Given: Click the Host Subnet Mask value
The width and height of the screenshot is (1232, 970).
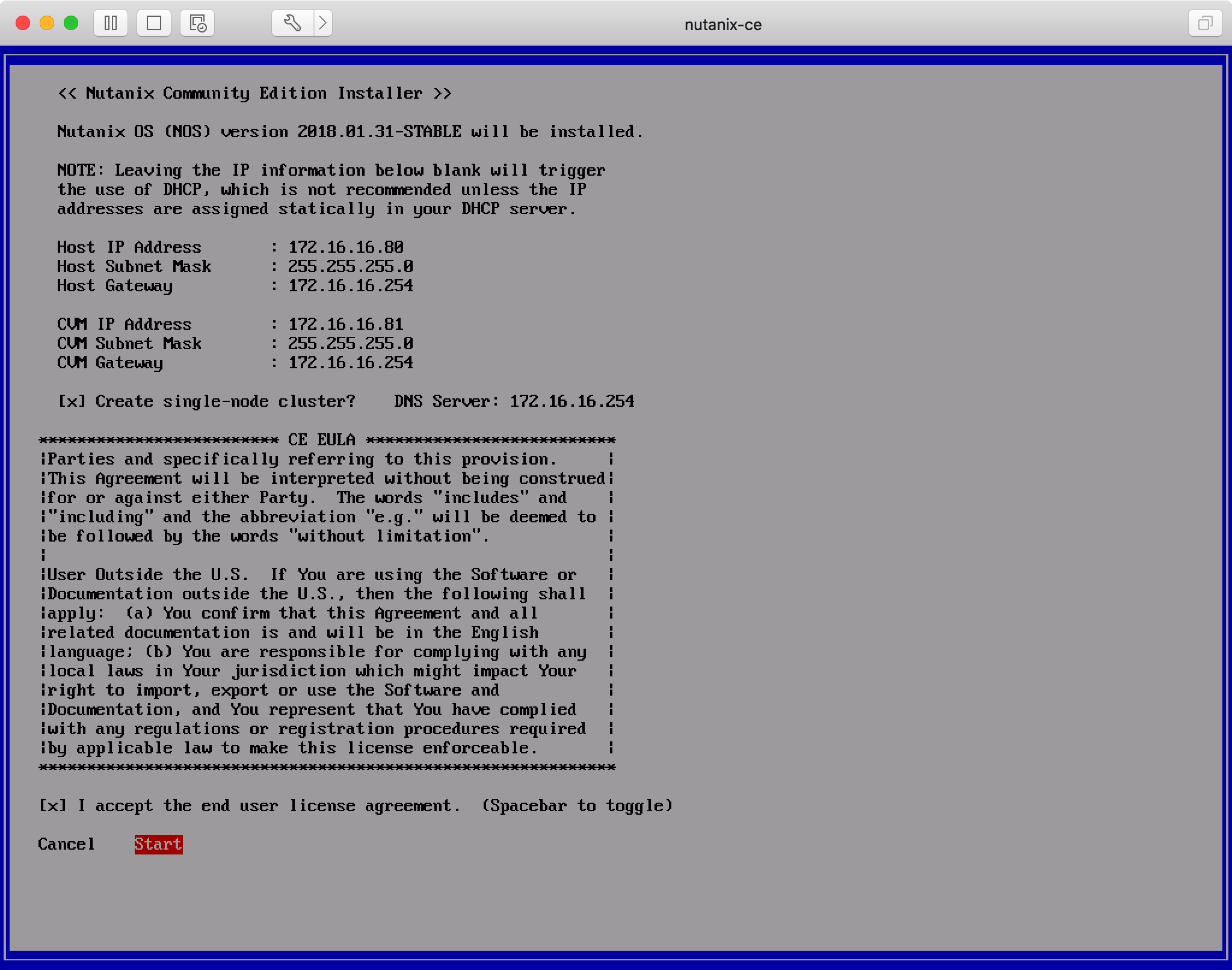Looking at the screenshot, I should pyautogui.click(x=350, y=267).
